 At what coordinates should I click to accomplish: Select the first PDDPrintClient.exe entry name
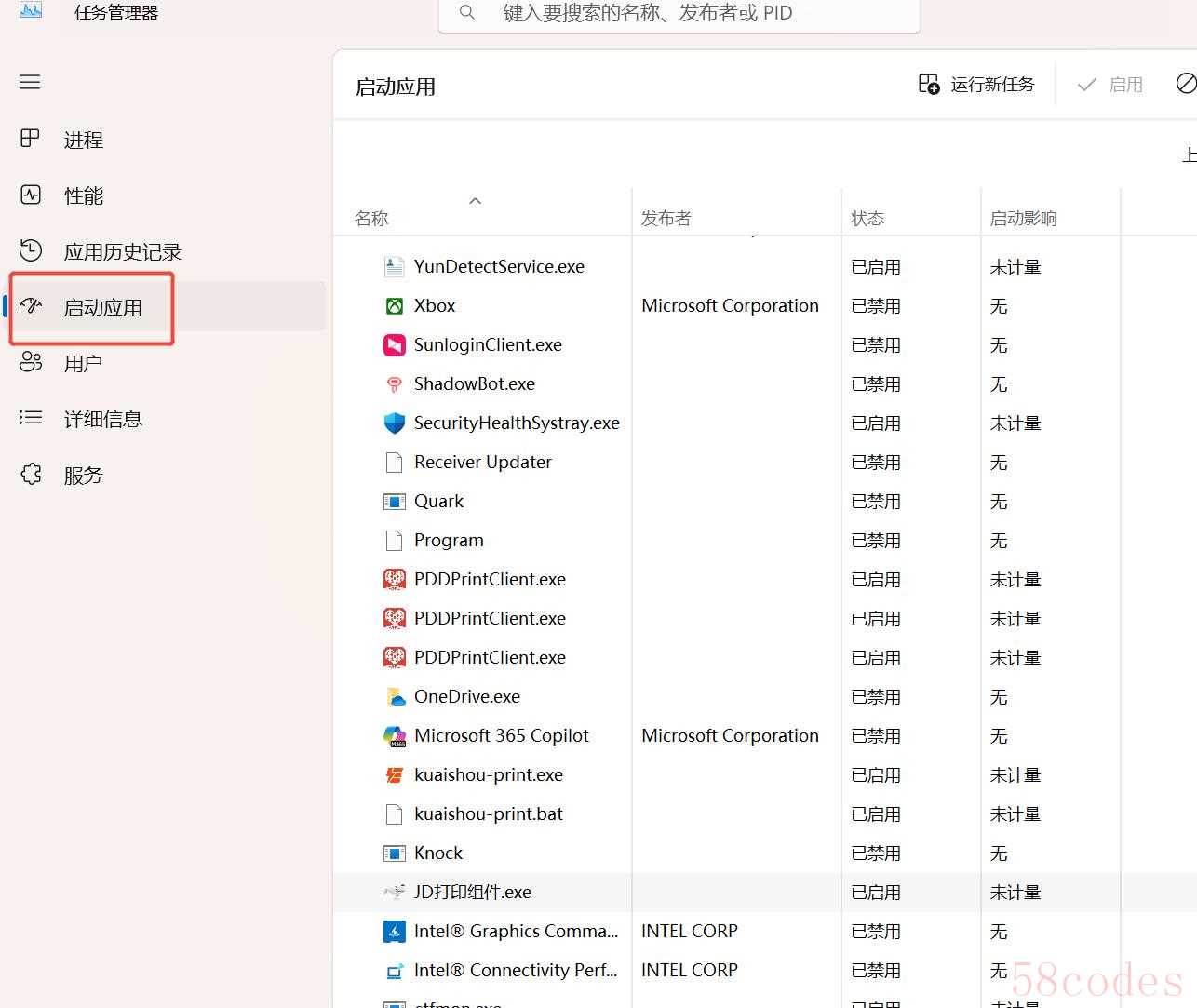(490, 579)
